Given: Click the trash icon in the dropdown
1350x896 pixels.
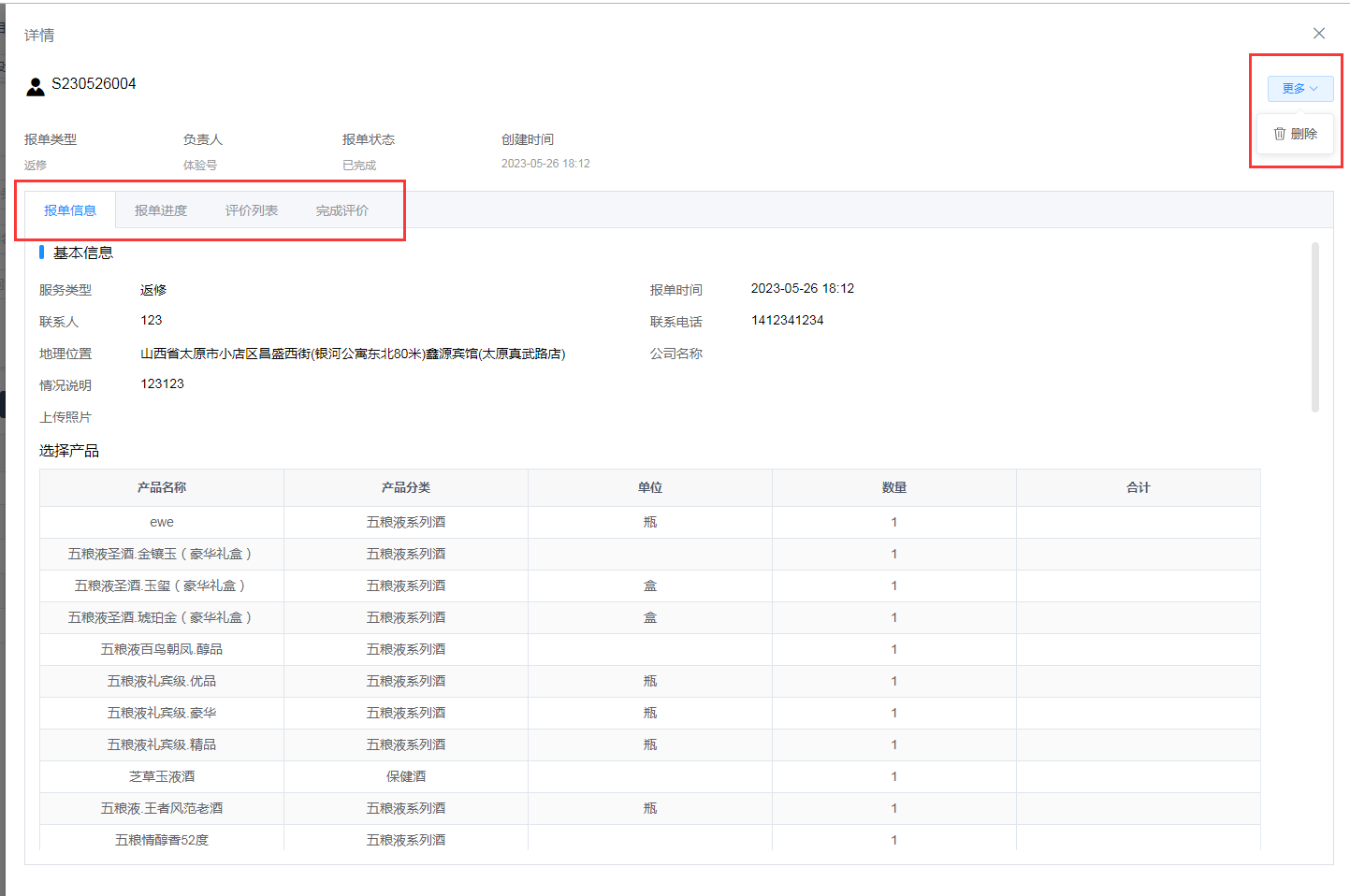Looking at the screenshot, I should (1279, 134).
